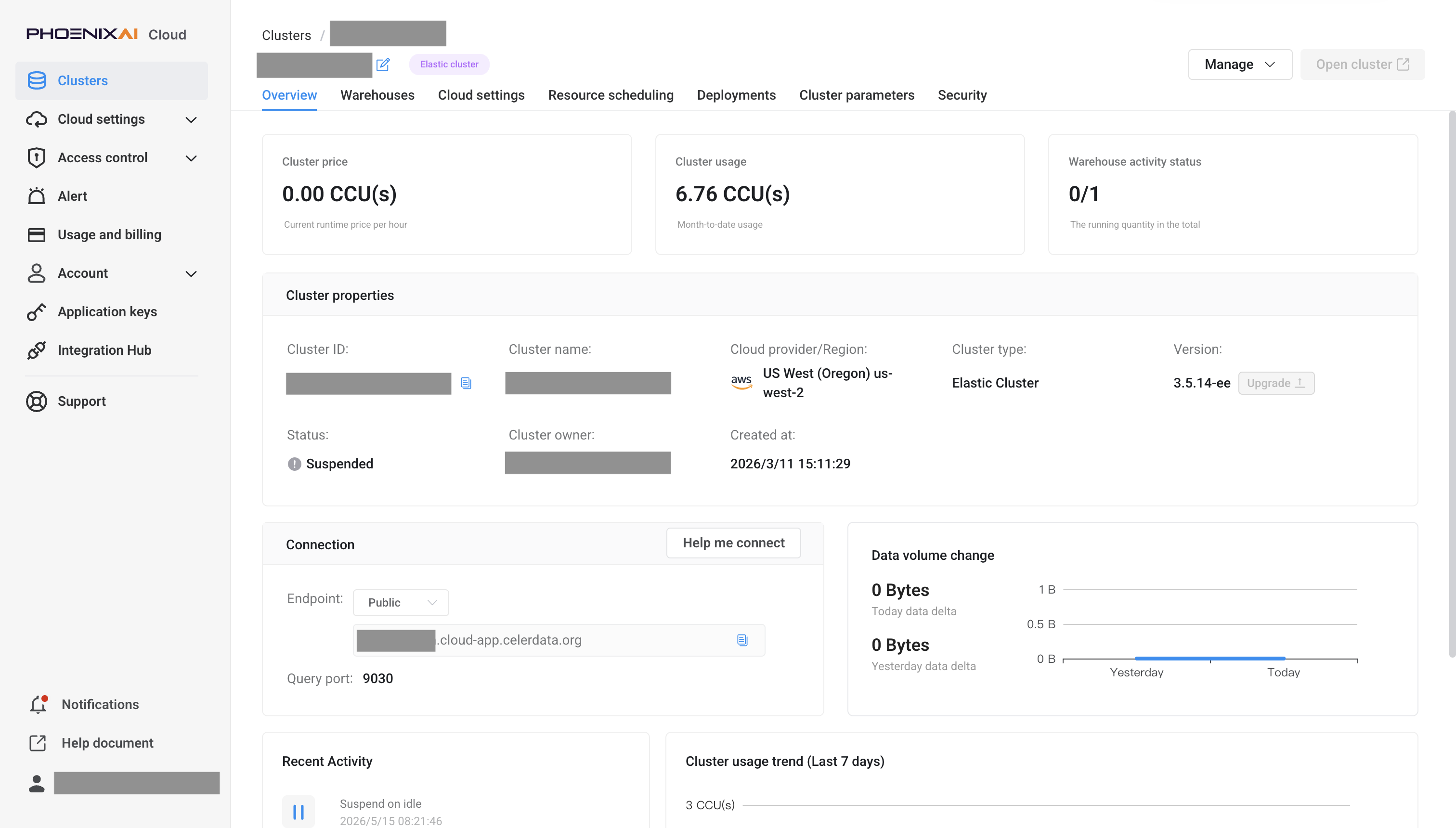Copy the Cluster ID with copy icon

(x=466, y=383)
